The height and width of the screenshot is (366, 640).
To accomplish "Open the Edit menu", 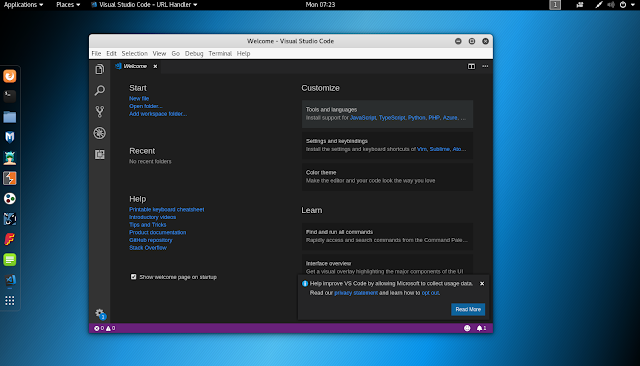I will tap(111, 53).
